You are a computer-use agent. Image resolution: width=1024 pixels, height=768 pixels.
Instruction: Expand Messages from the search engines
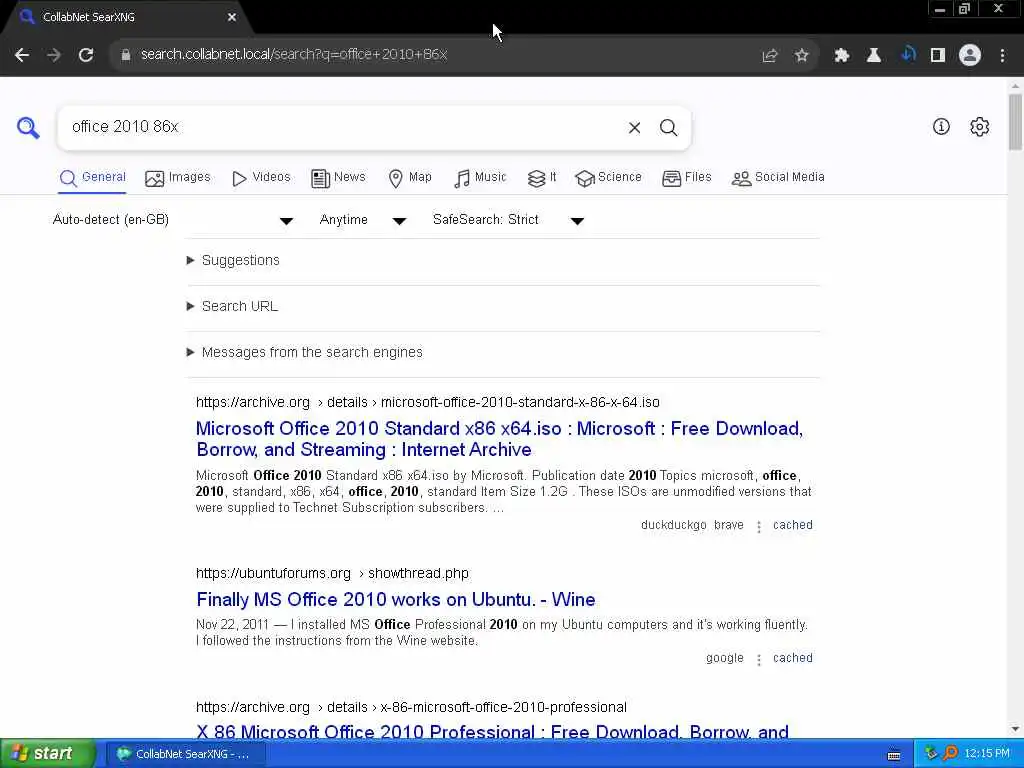[305, 353]
